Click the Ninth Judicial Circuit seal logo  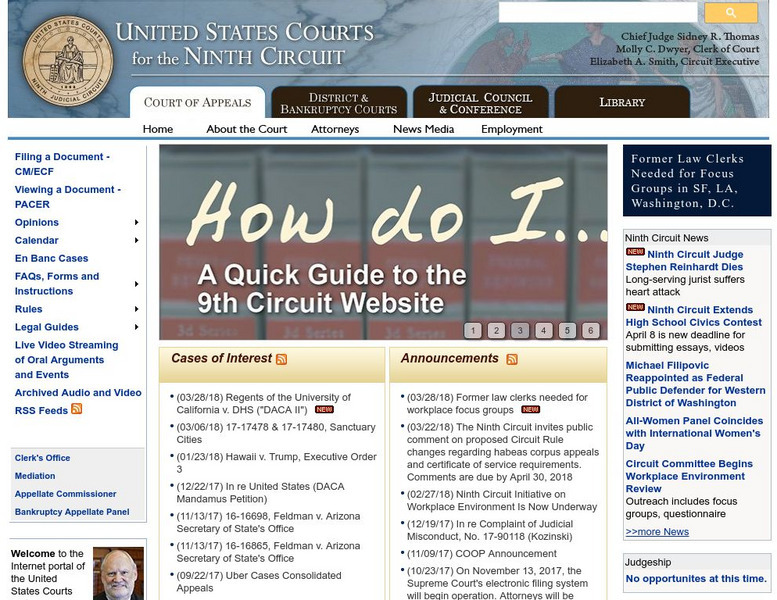tap(68, 61)
